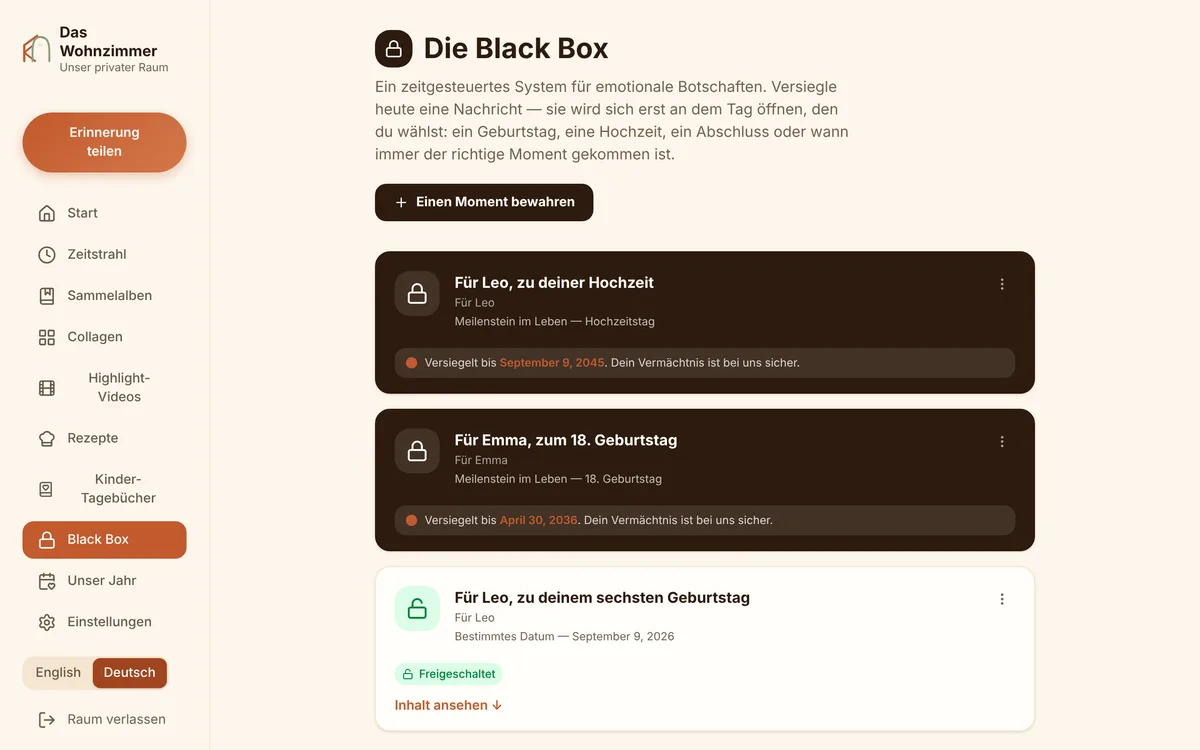1200x750 pixels.
Task: Expand Inhalt ansehen on the unlocked message
Action: click(x=448, y=705)
